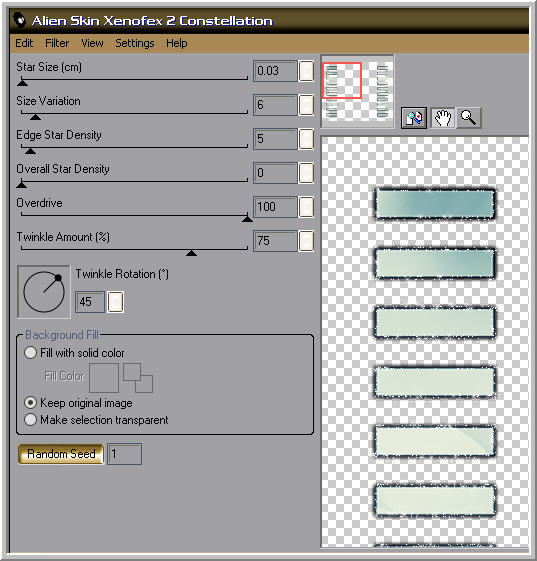Click the Edge Star Density value field
This screenshot has width=537, height=561.
tap(275, 139)
